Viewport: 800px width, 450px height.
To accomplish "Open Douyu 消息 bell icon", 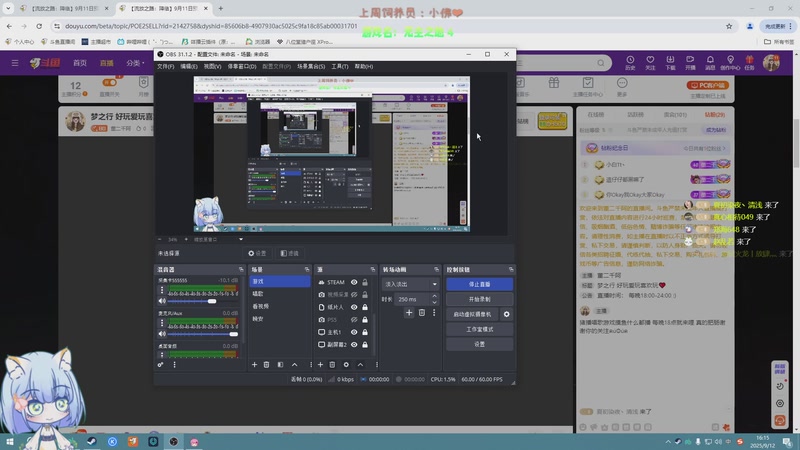I will (710, 62).
